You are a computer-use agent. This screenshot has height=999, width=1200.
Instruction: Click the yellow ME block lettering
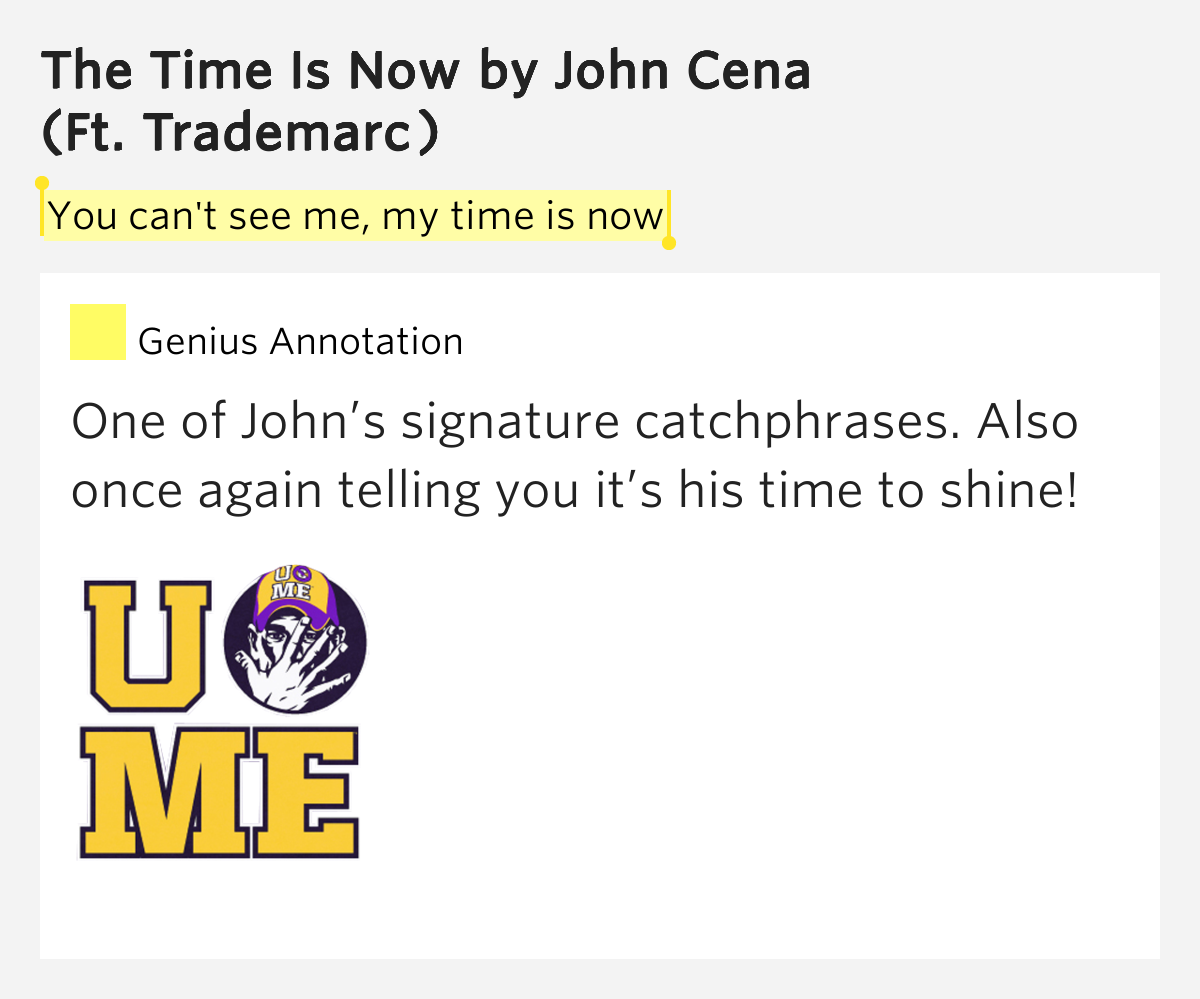(220, 793)
